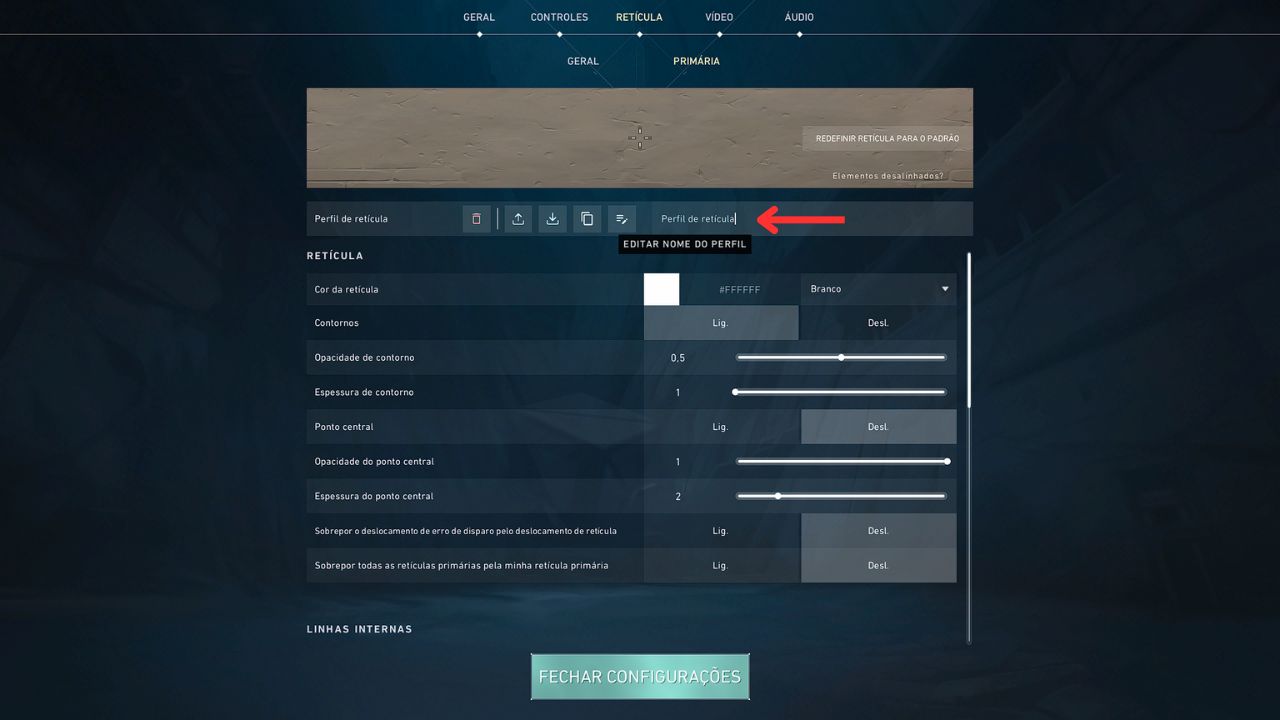Open the PRIMÁRIA crosshair subtab
The image size is (1280, 720).
pyautogui.click(x=695, y=61)
